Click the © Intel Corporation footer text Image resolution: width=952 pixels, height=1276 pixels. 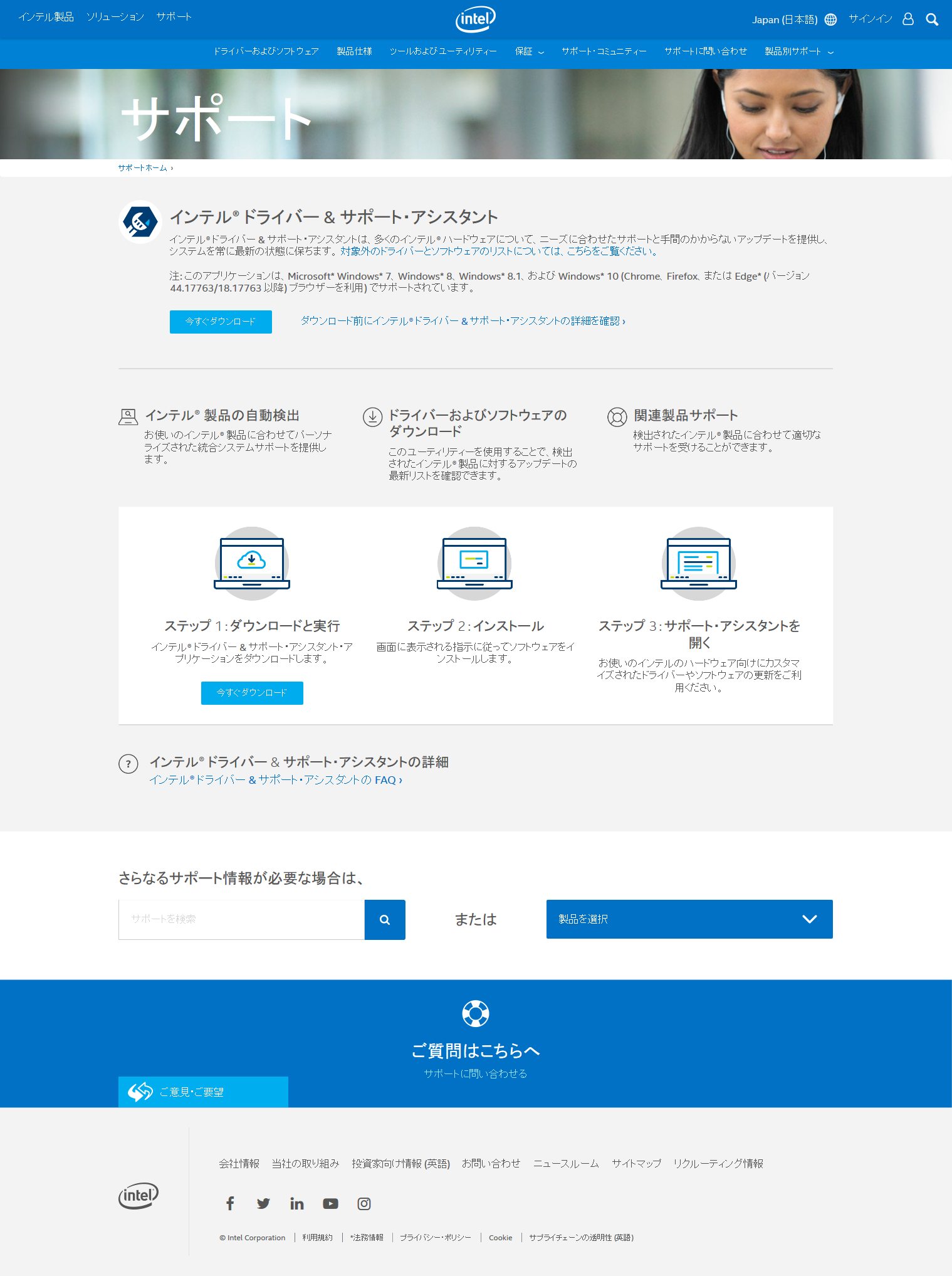click(x=253, y=1238)
